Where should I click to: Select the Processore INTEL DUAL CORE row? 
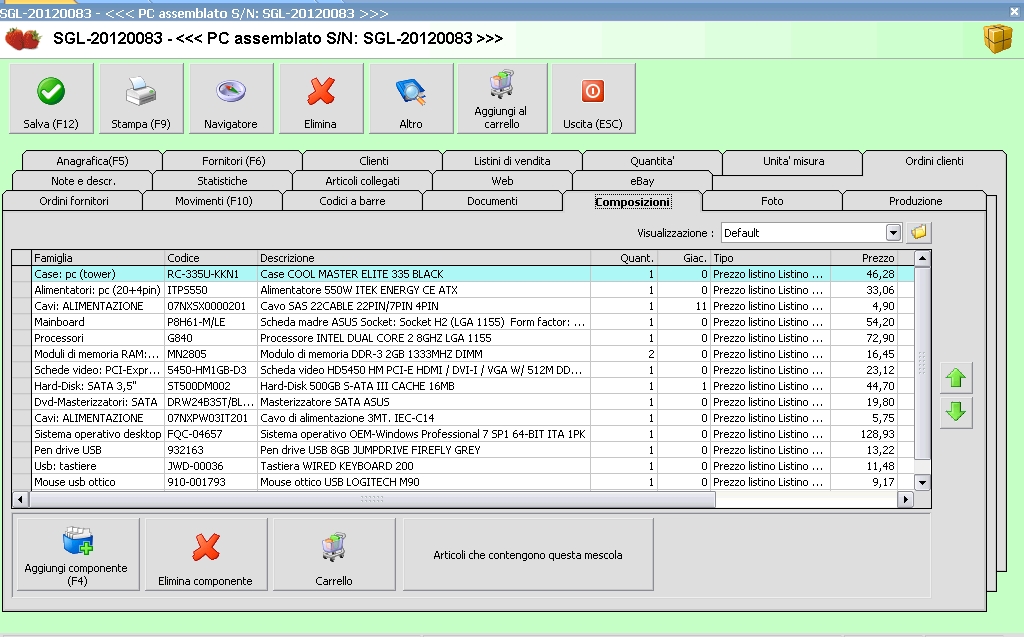pos(464,338)
